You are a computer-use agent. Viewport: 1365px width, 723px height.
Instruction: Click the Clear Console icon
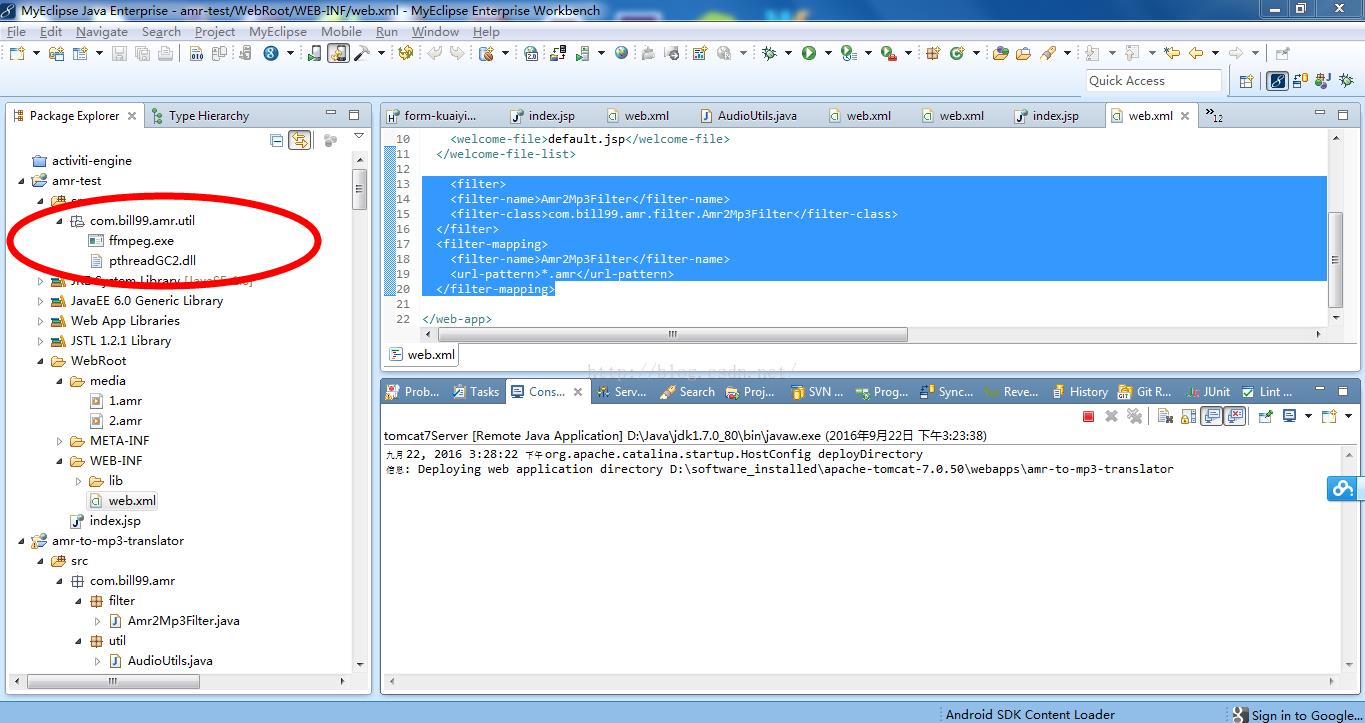click(1165, 416)
